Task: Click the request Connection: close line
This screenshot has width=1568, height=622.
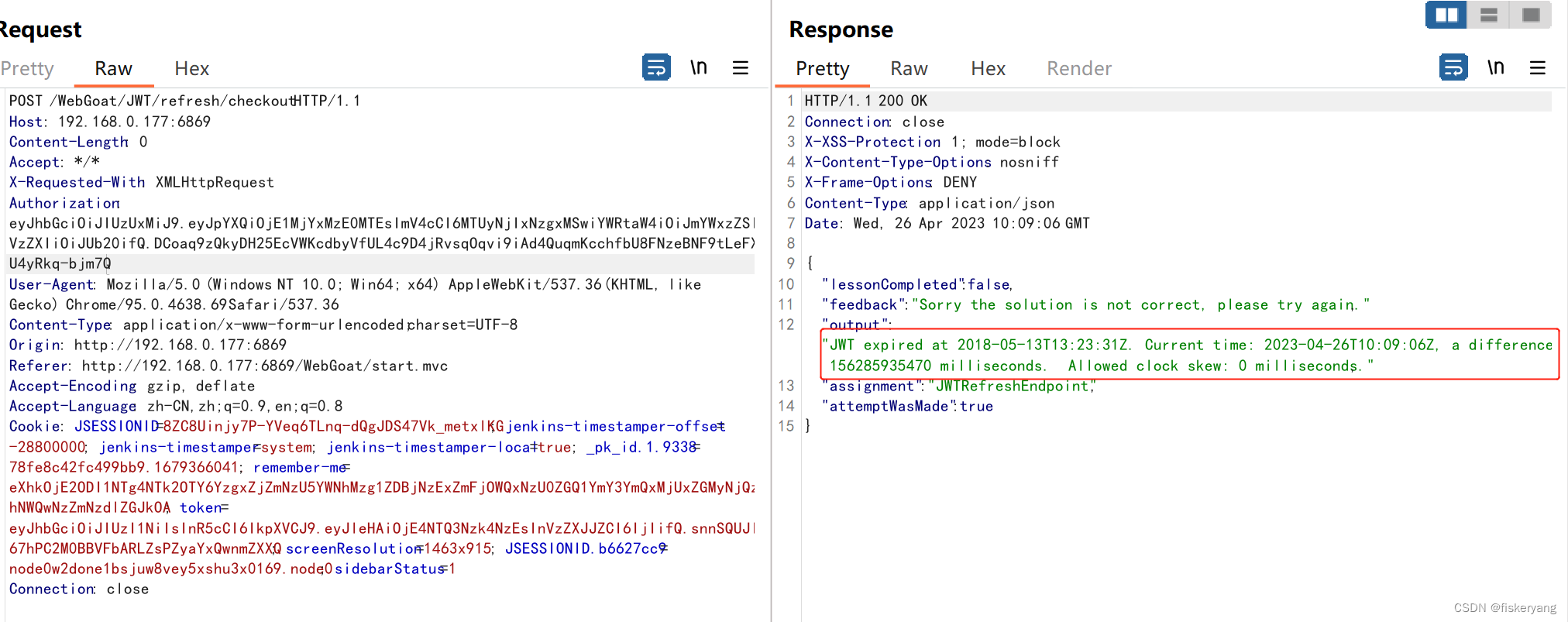Action: (x=79, y=589)
